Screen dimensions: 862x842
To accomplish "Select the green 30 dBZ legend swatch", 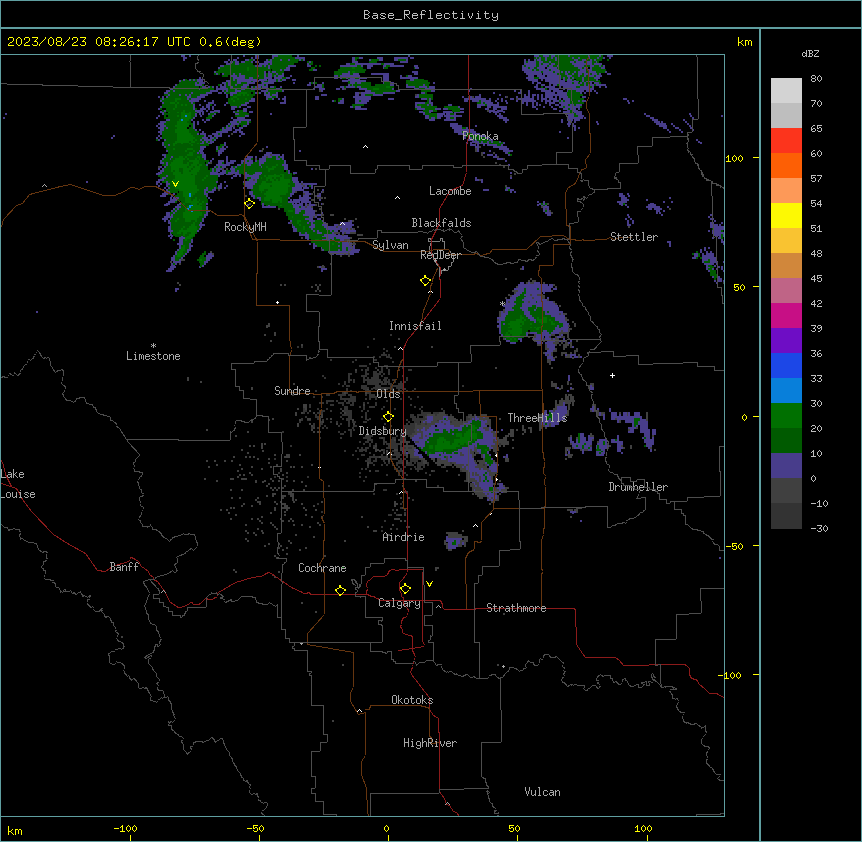I will click(786, 416).
